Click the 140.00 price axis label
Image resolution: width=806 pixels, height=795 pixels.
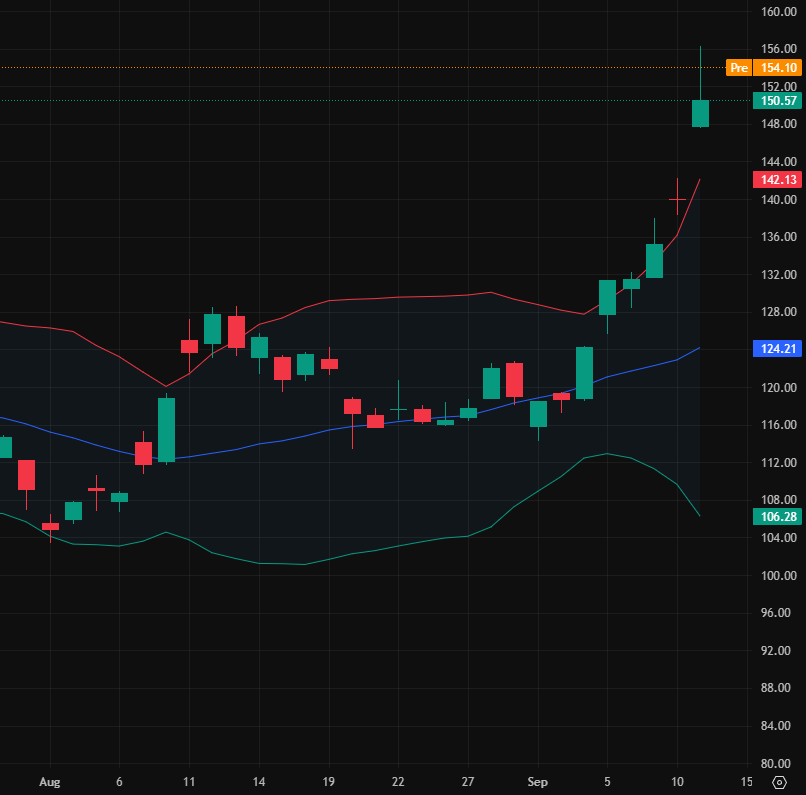[779, 199]
